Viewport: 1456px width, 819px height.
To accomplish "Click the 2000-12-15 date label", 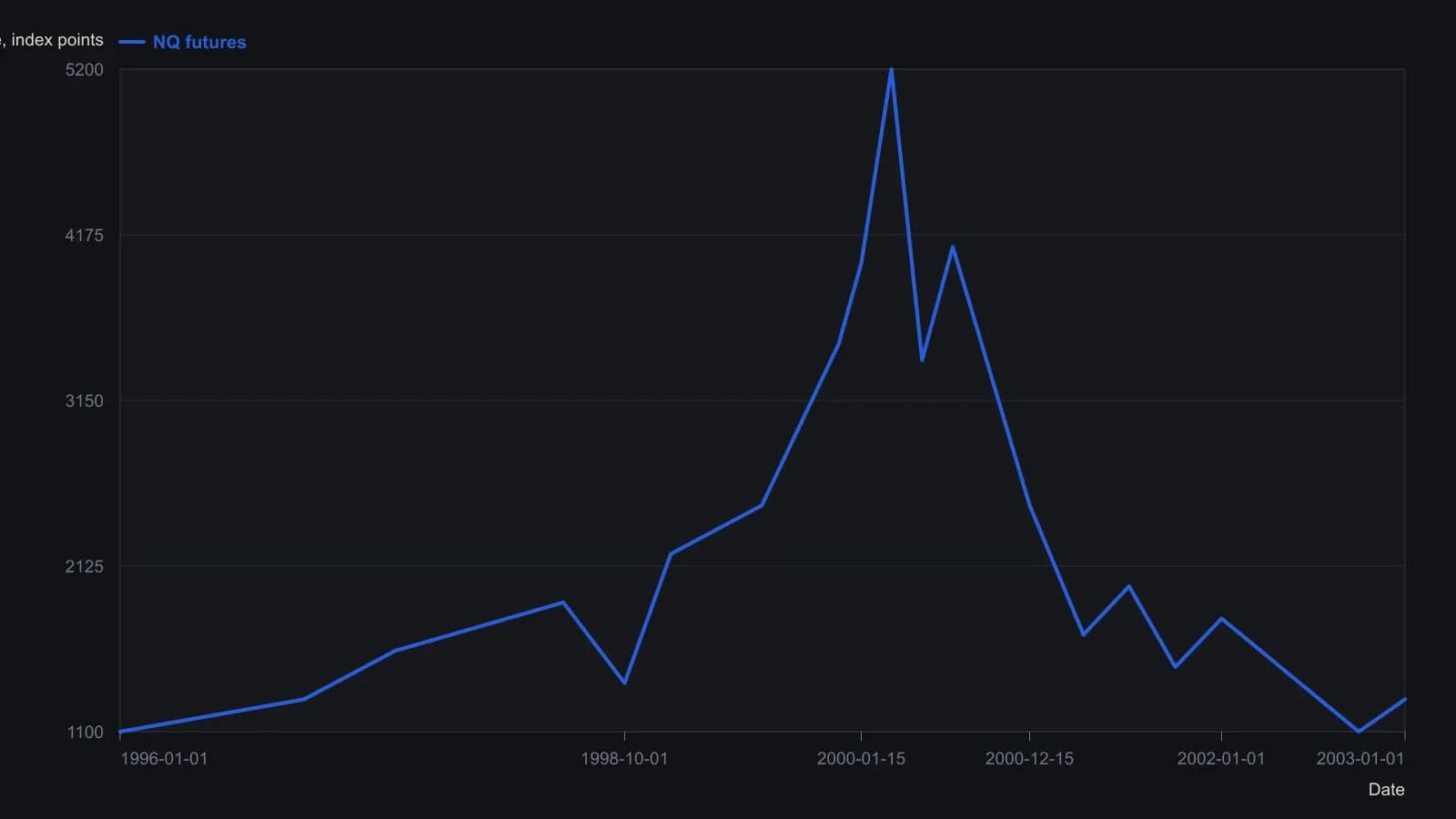I will pyautogui.click(x=1029, y=758).
